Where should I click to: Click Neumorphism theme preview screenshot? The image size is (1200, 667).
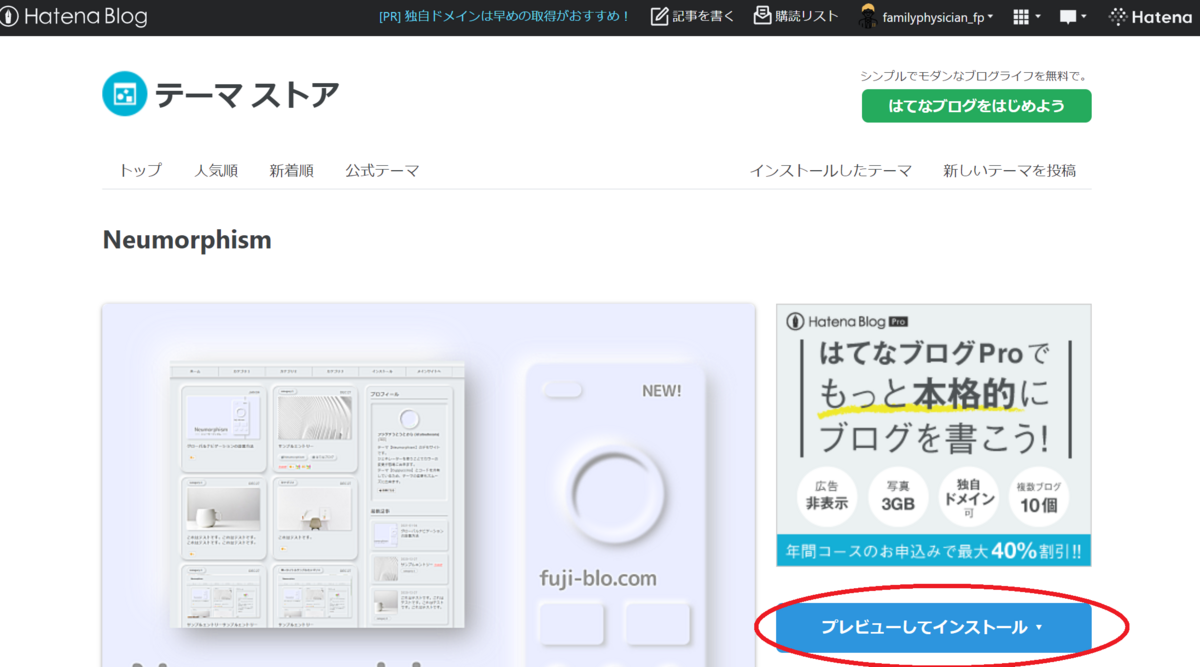[x=428, y=485]
